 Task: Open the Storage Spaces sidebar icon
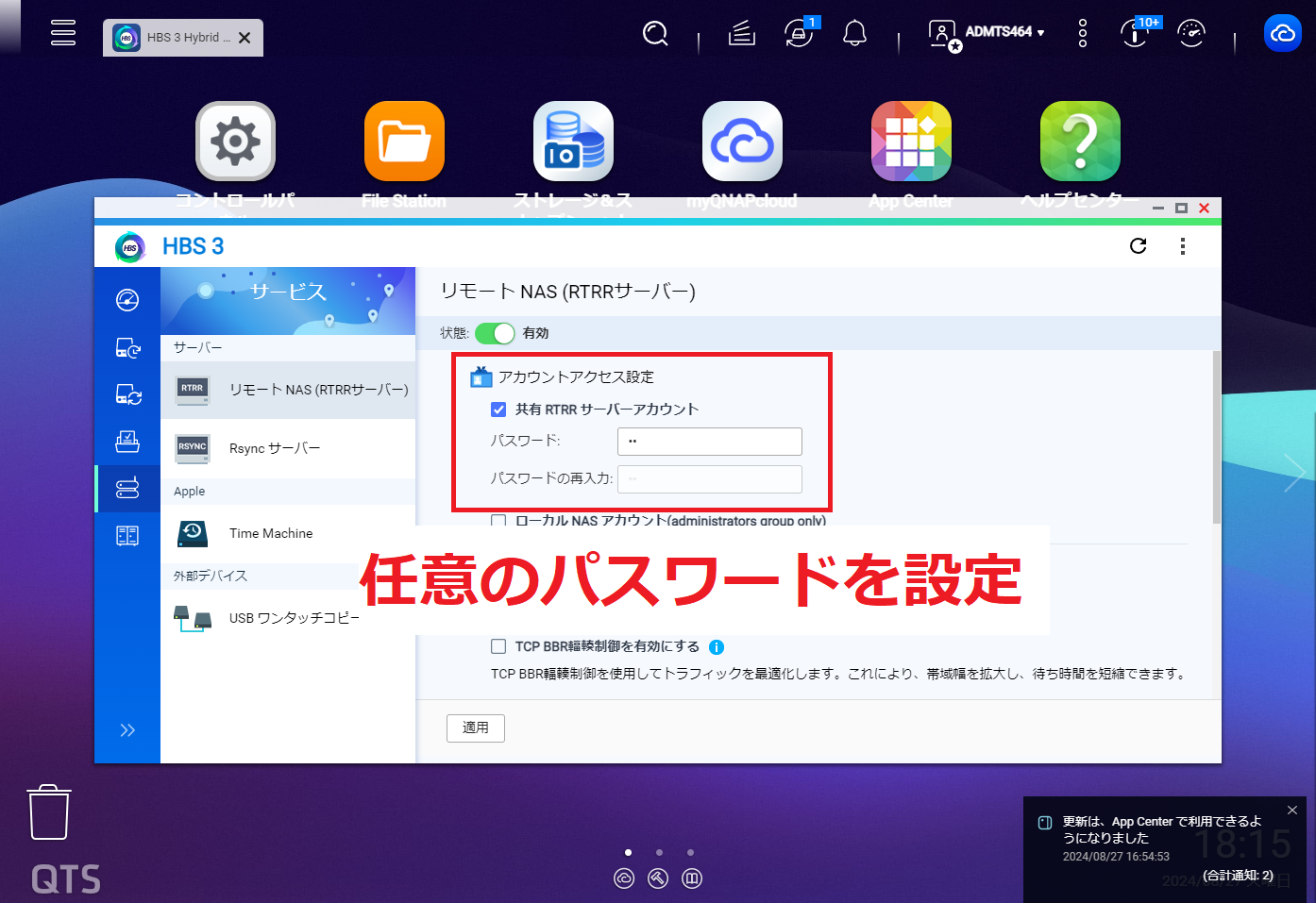[127, 536]
